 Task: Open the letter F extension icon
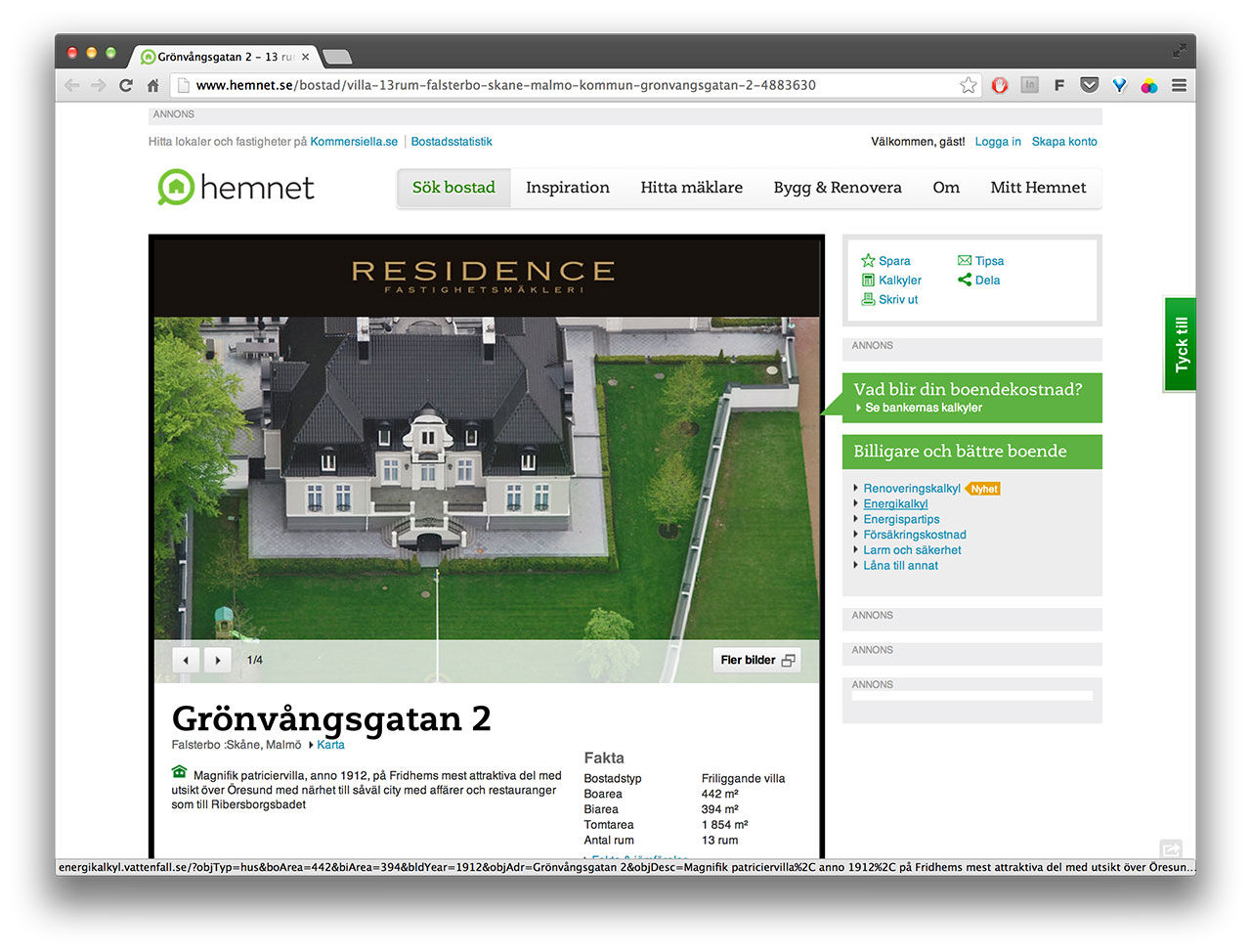click(1059, 85)
